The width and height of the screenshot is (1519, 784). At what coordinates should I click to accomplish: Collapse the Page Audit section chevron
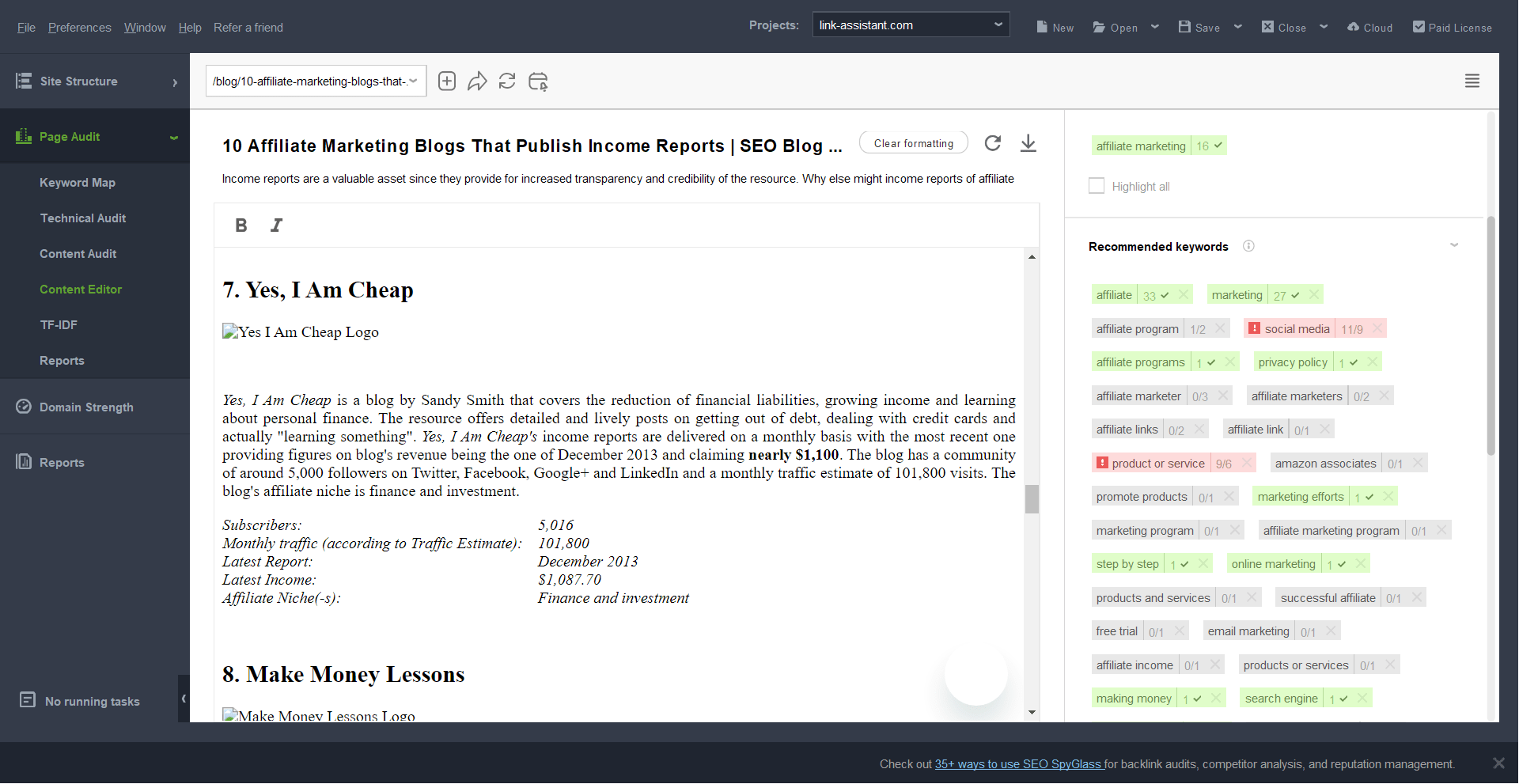(x=174, y=138)
